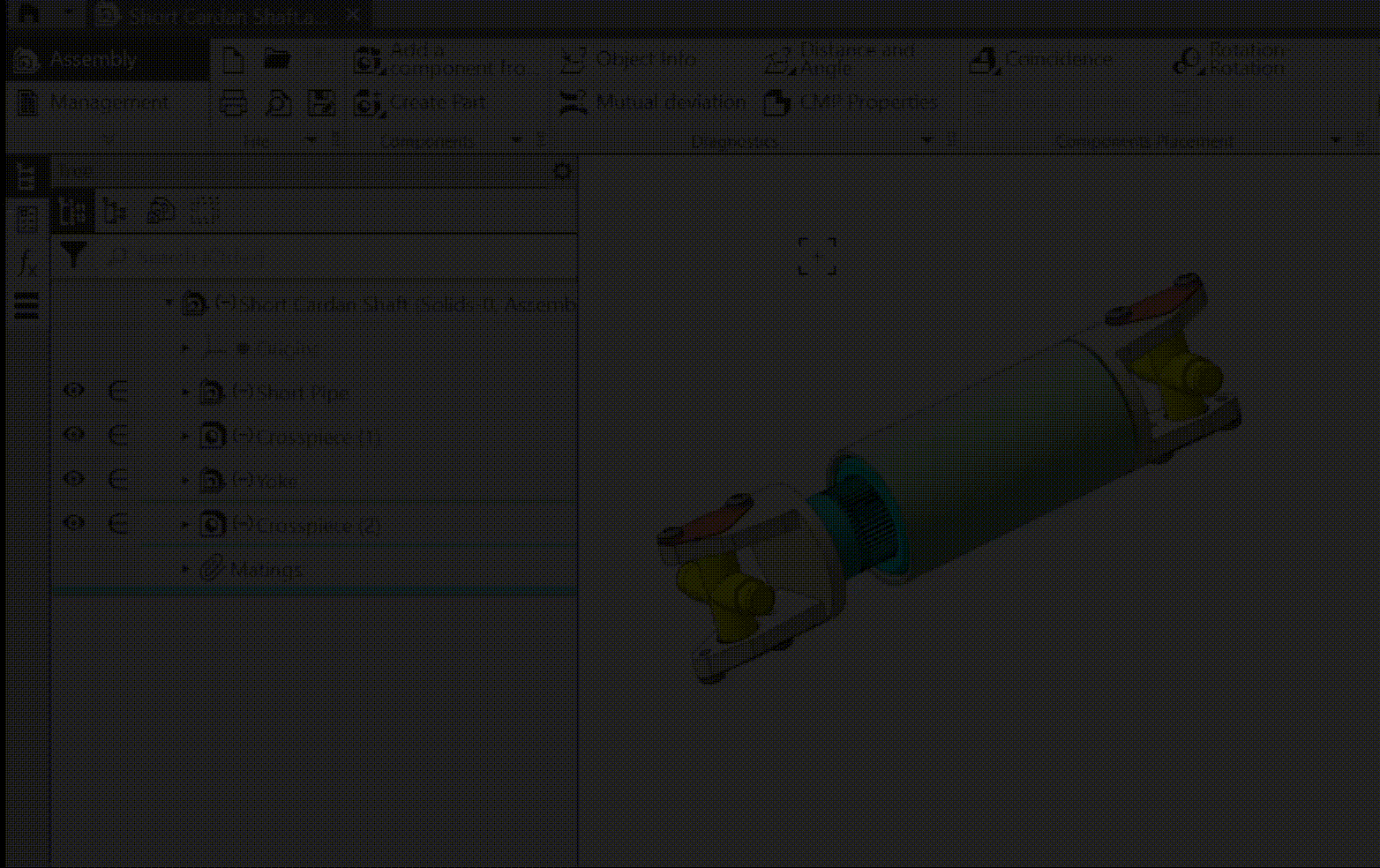
Task: Click the tree filter funnel icon
Action: [74, 256]
